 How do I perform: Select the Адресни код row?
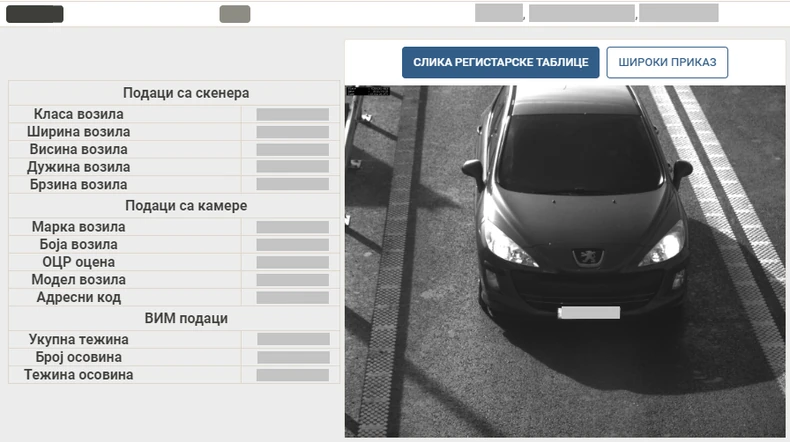[174, 298]
